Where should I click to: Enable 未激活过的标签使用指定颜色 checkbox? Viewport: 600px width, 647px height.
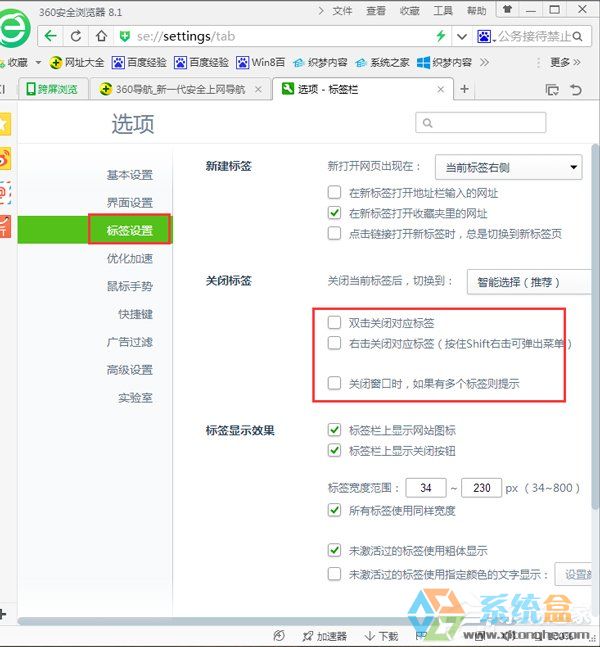pyautogui.click(x=334, y=574)
